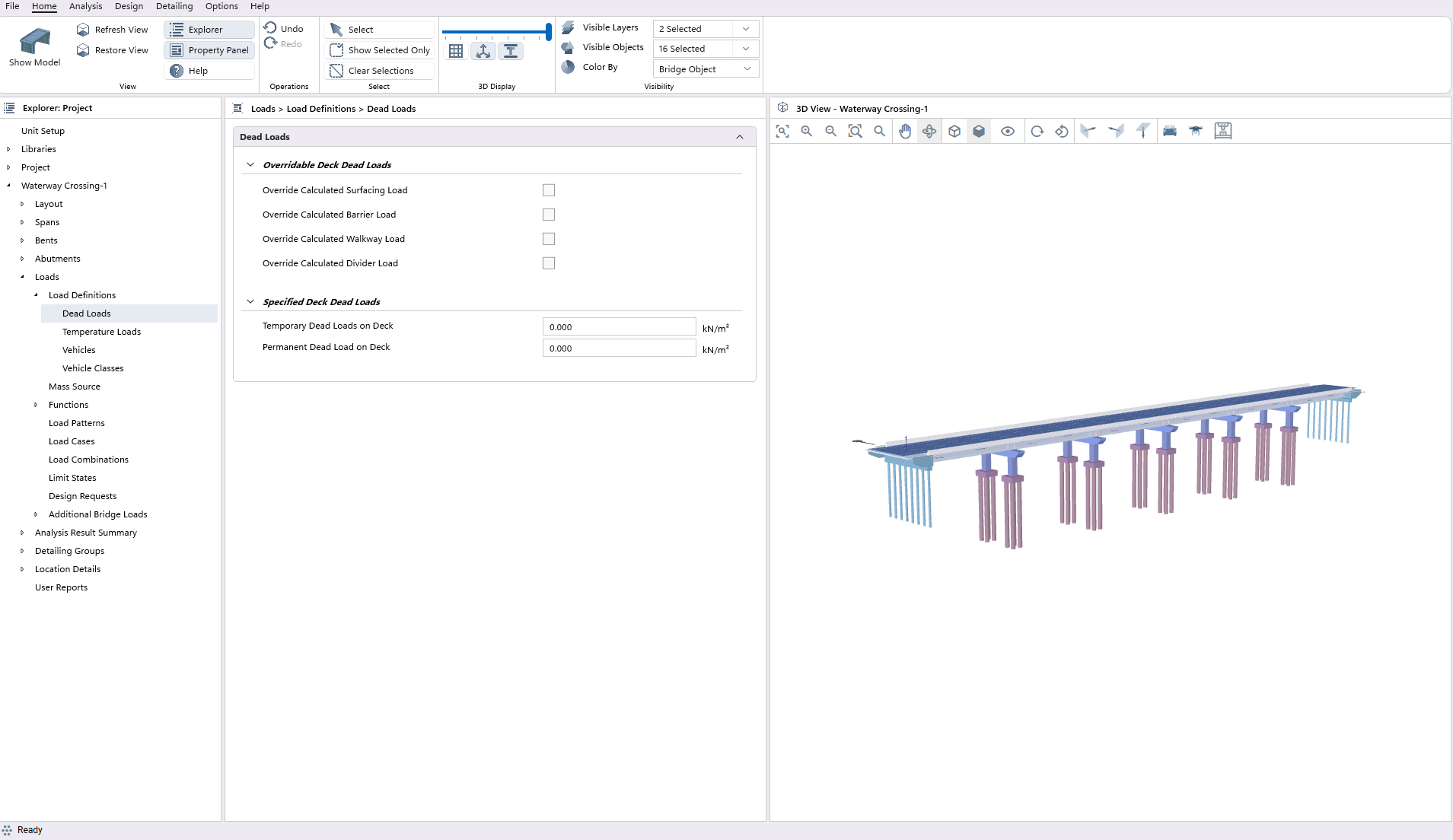Image resolution: width=1453 pixels, height=840 pixels.
Task: Activate the 3D orbit rotate tool
Action: (x=929, y=131)
